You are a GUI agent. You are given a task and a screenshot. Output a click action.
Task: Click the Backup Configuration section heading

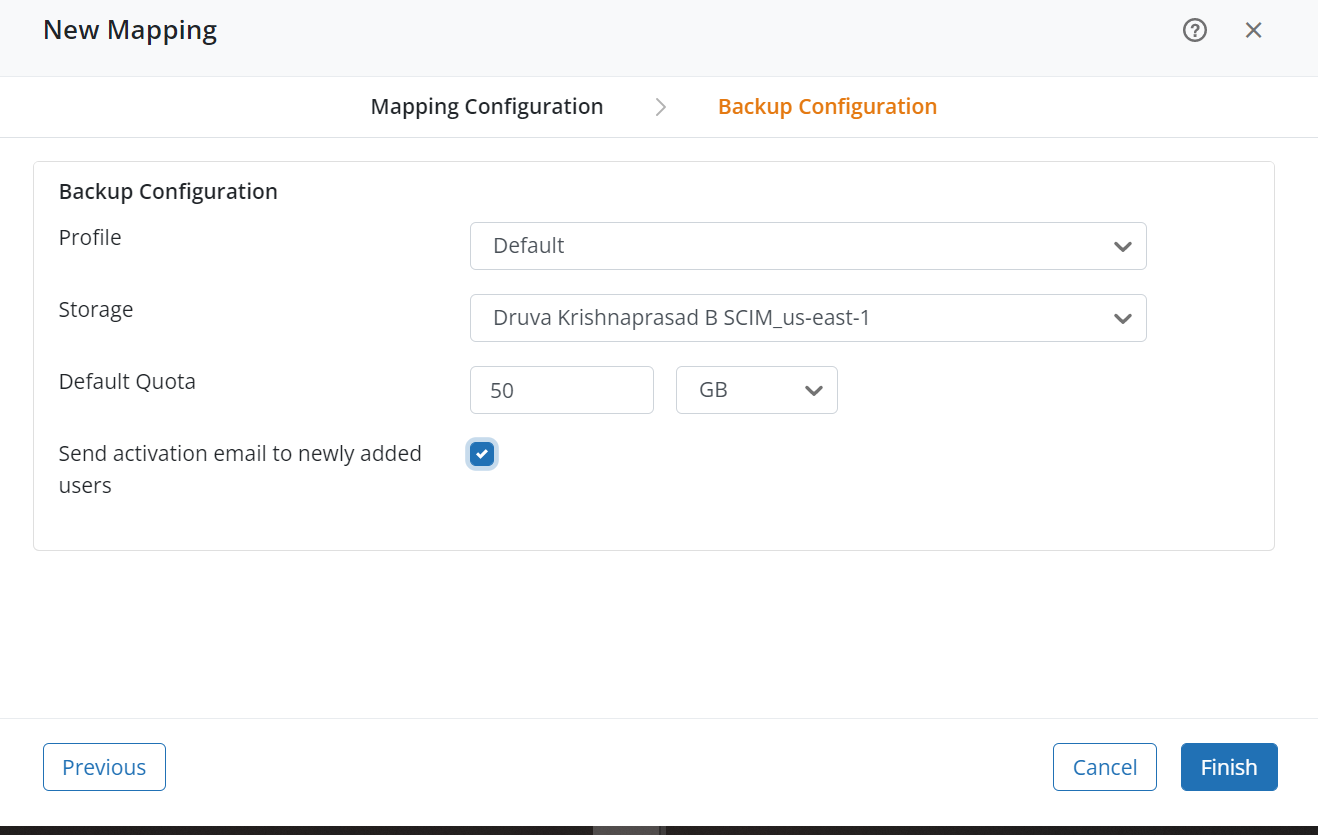click(168, 191)
